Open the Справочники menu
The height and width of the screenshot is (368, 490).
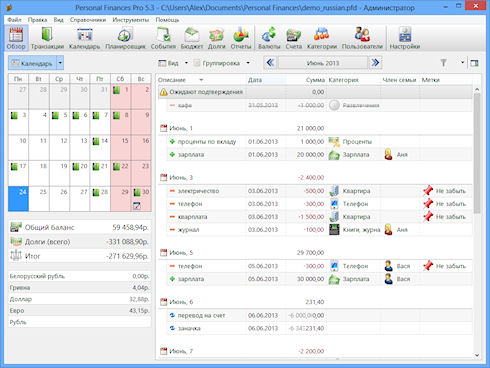pyautogui.click(x=88, y=20)
